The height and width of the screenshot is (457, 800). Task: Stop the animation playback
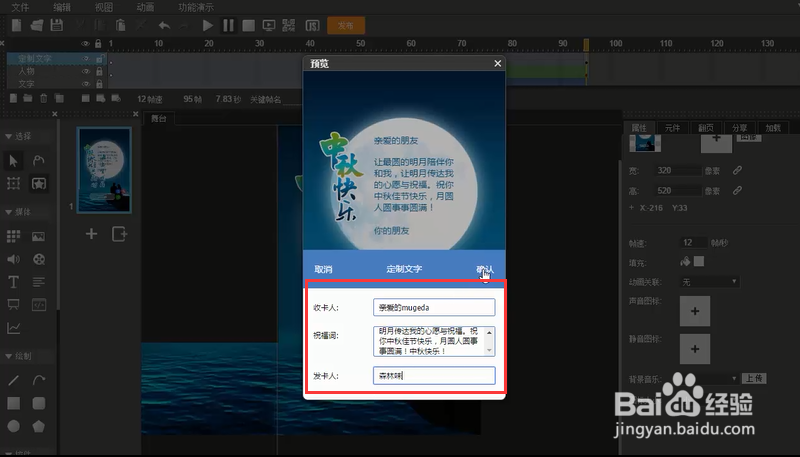click(x=248, y=25)
